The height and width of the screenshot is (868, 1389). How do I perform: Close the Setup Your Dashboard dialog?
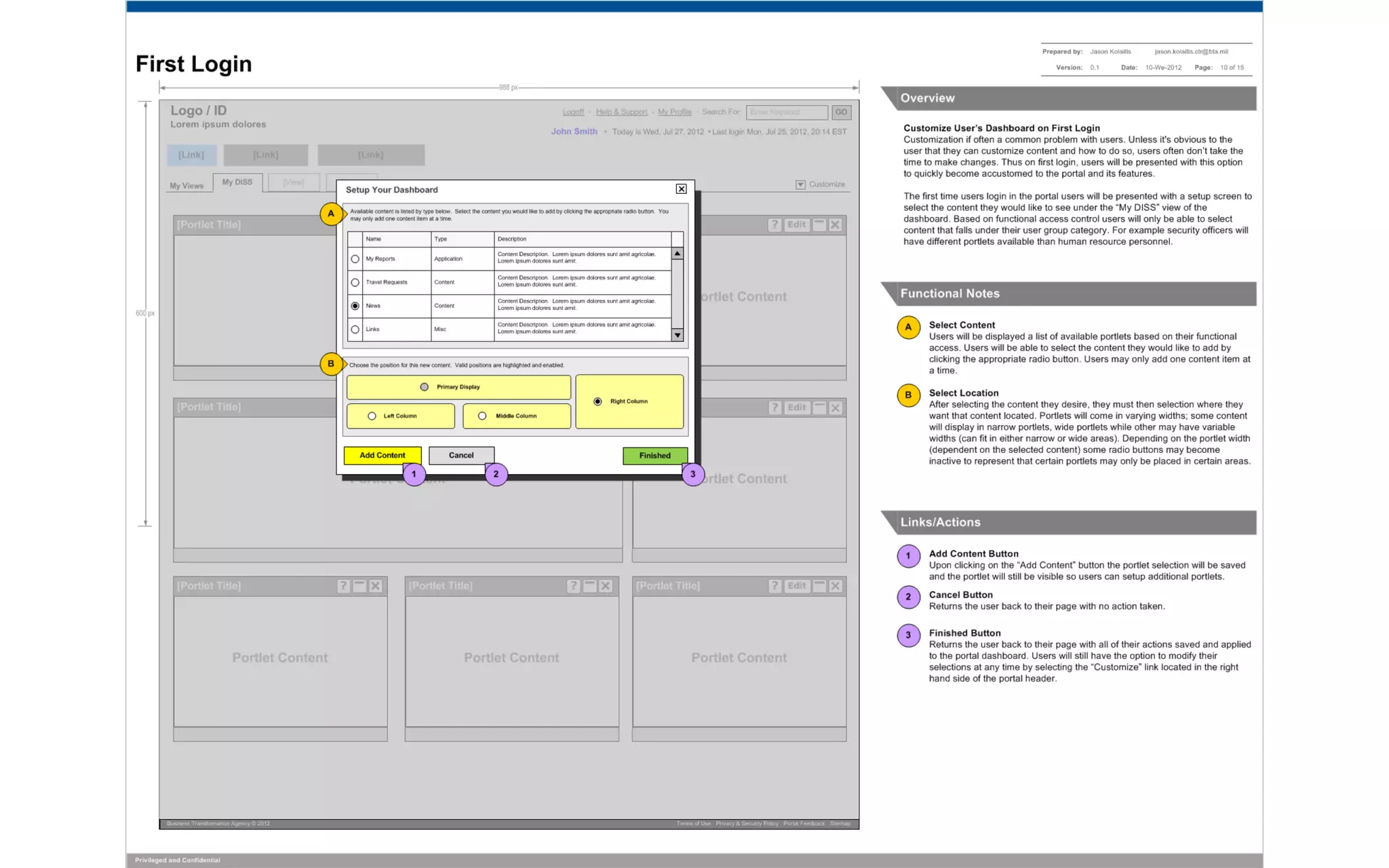pyautogui.click(x=681, y=189)
